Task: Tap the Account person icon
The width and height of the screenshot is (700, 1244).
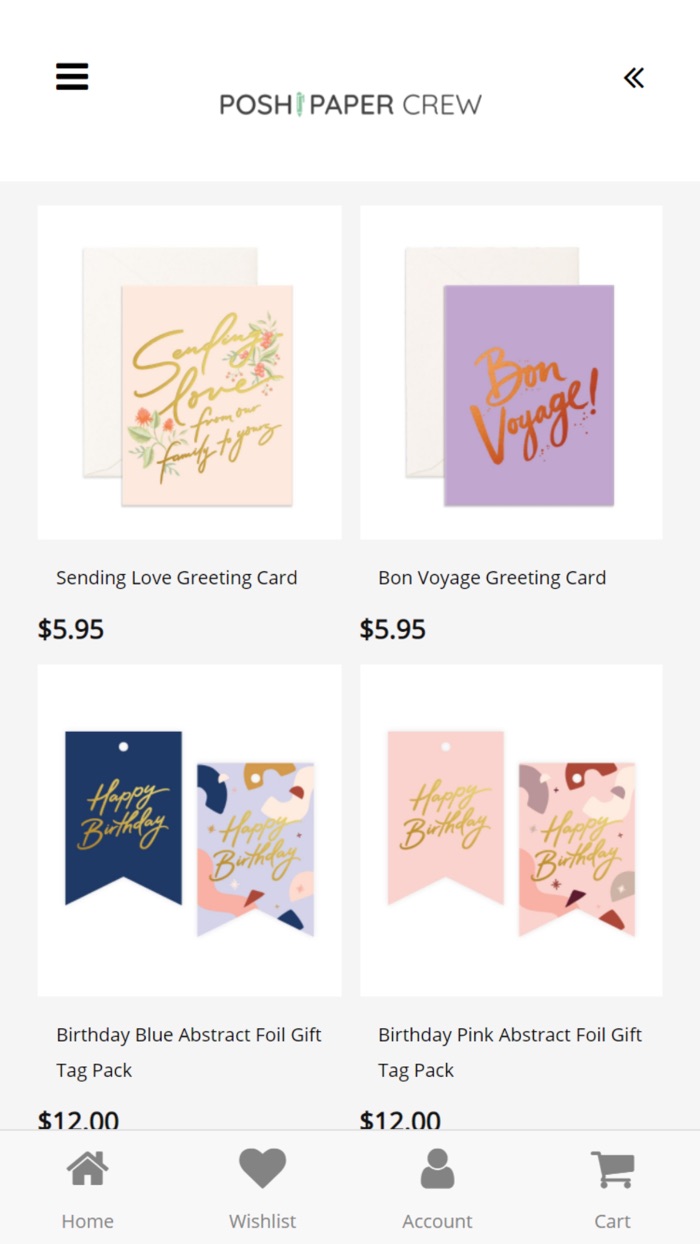Action: tap(437, 1169)
